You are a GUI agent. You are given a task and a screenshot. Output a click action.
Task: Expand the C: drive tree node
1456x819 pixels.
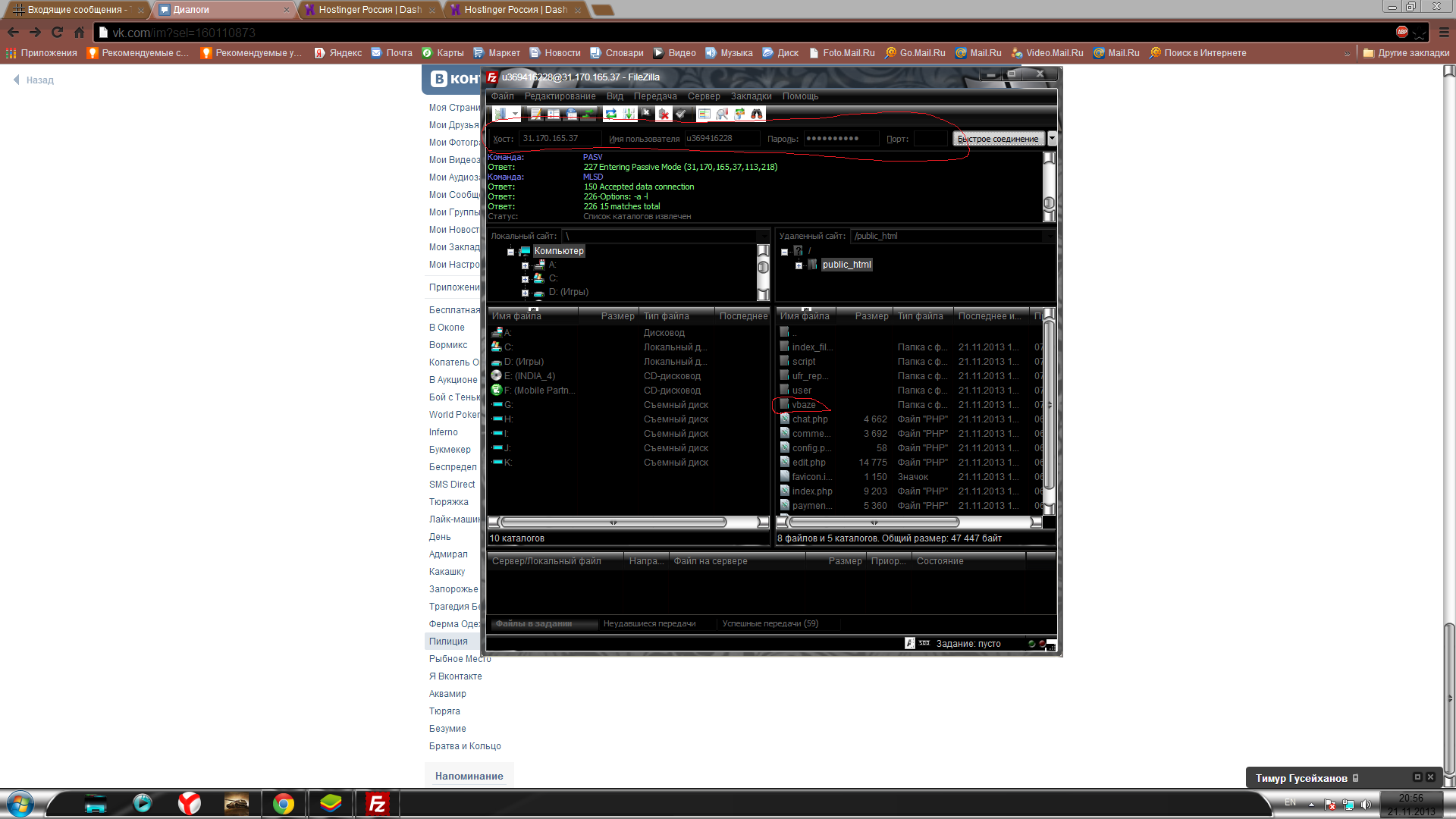click(525, 279)
